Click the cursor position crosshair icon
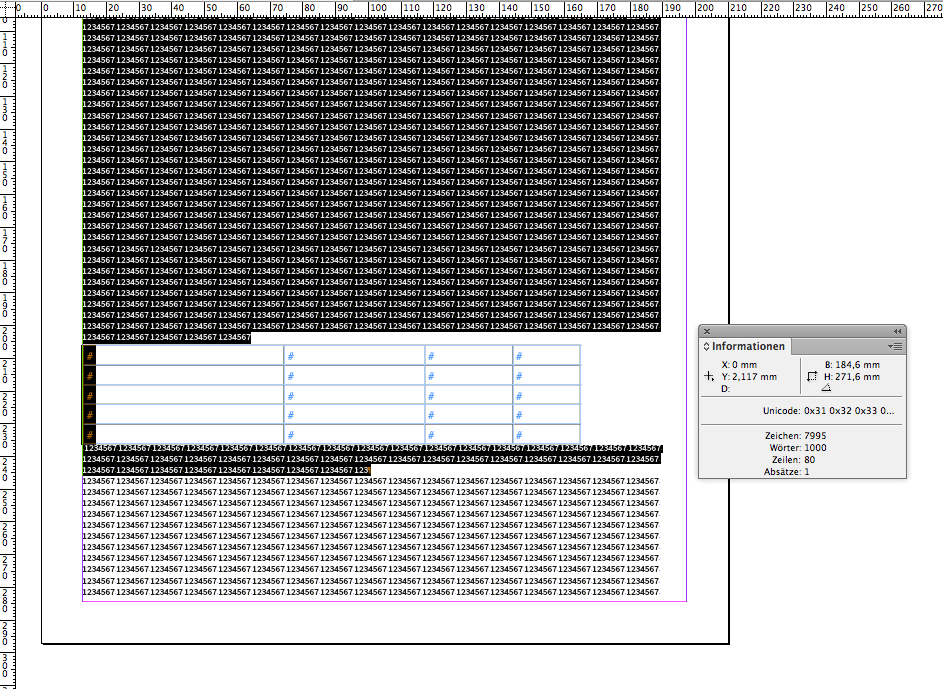 709,376
